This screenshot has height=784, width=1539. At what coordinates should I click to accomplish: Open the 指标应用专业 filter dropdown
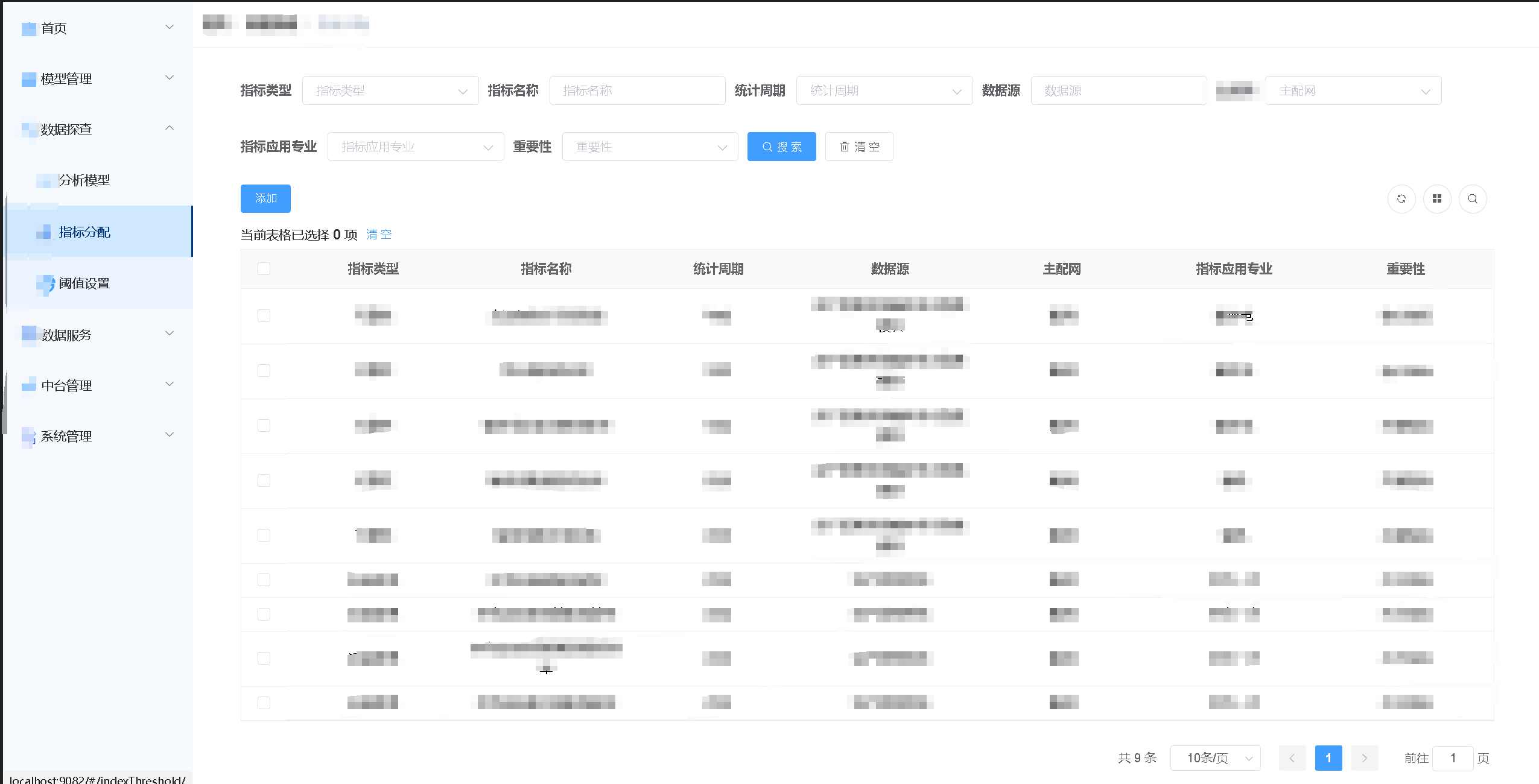click(x=416, y=147)
